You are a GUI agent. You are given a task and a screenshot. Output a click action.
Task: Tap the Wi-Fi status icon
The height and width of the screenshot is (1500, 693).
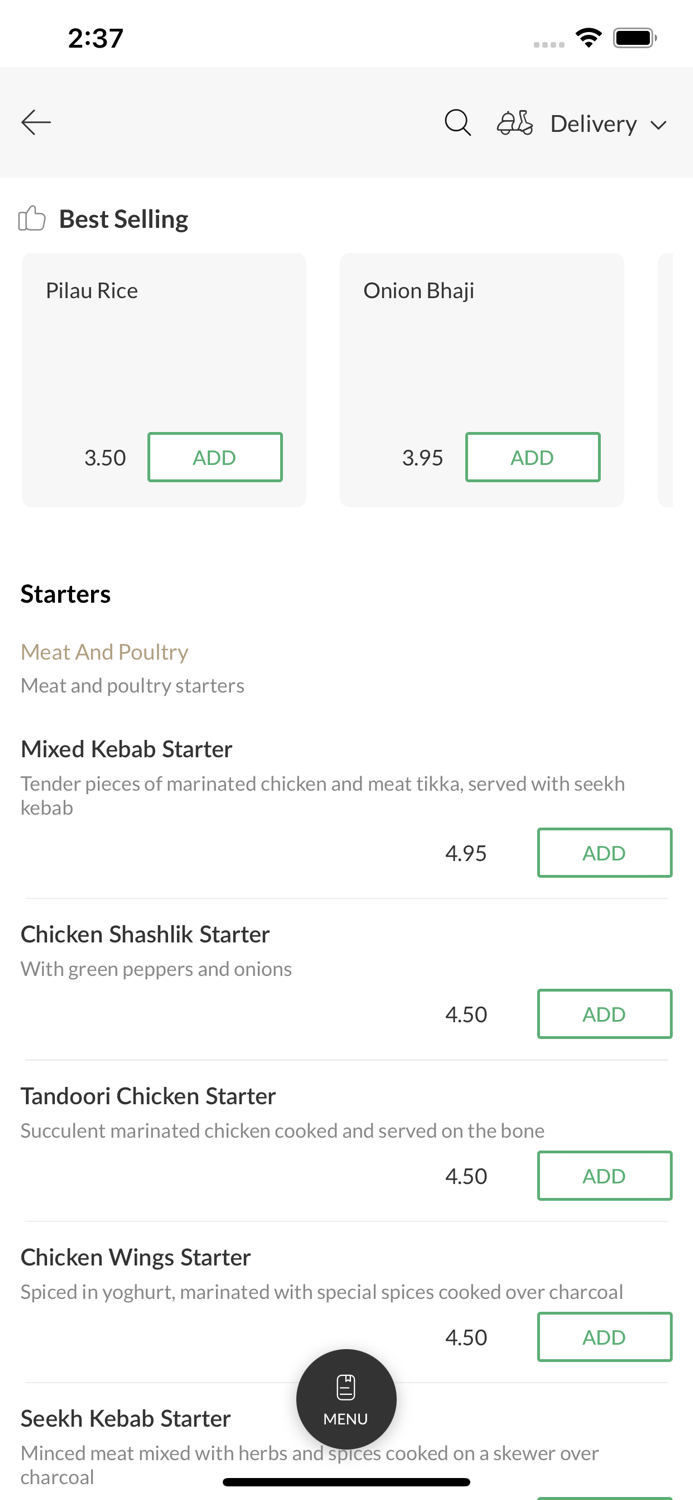click(x=589, y=39)
